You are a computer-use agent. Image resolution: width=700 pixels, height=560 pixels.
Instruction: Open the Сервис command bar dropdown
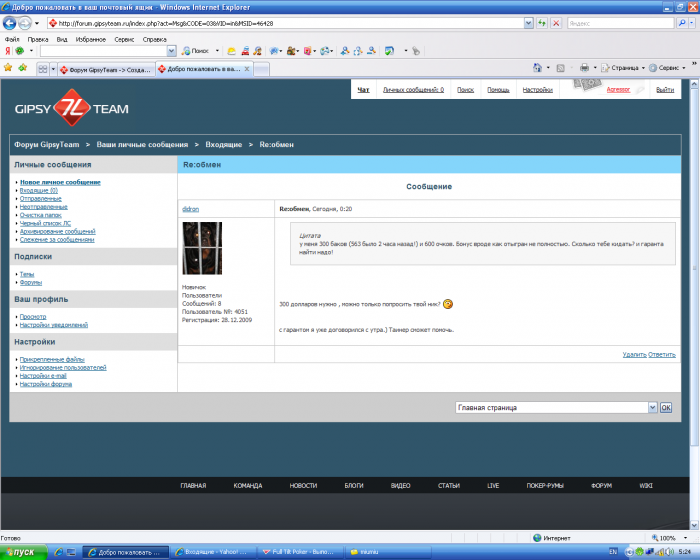click(x=667, y=68)
